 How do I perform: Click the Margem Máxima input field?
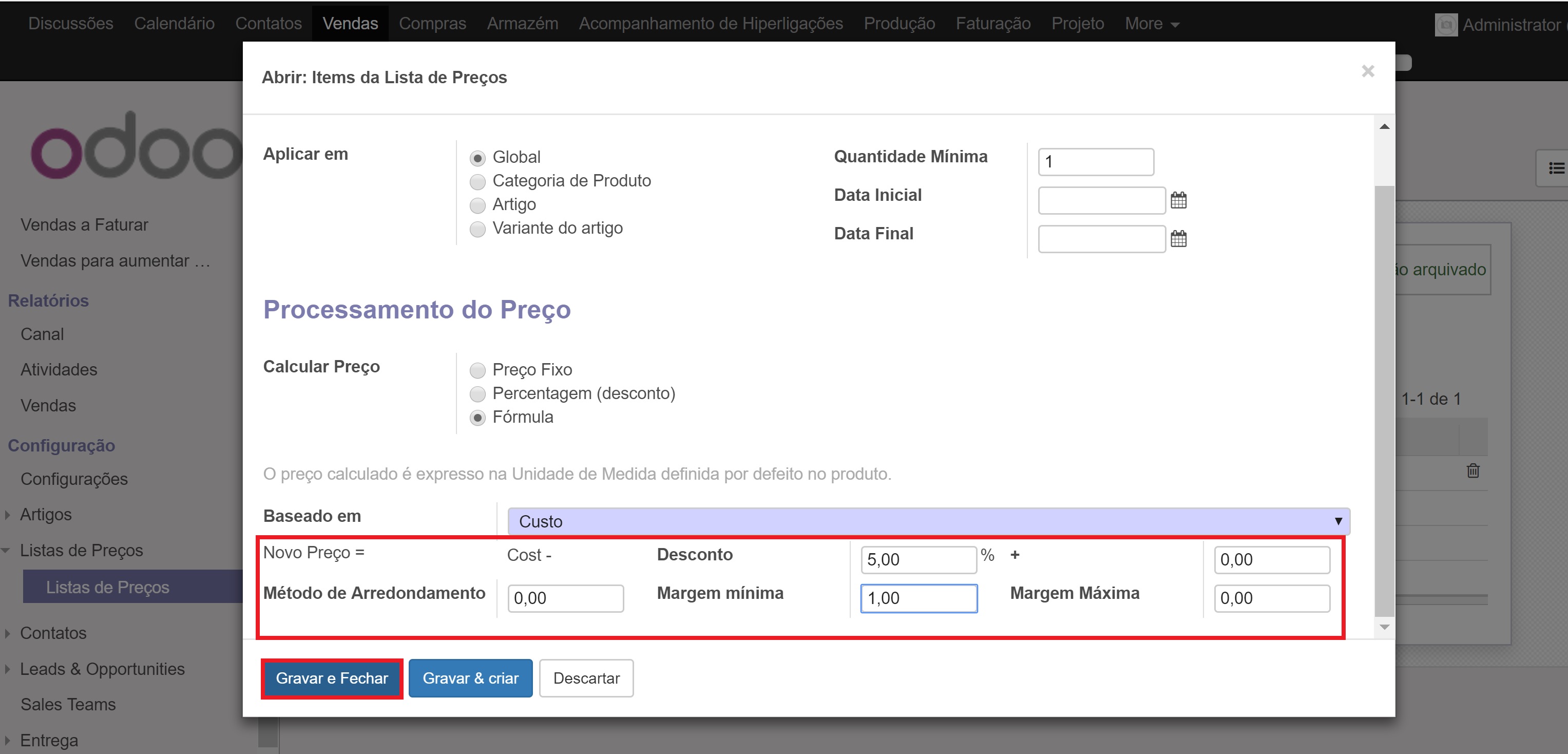point(1271,598)
